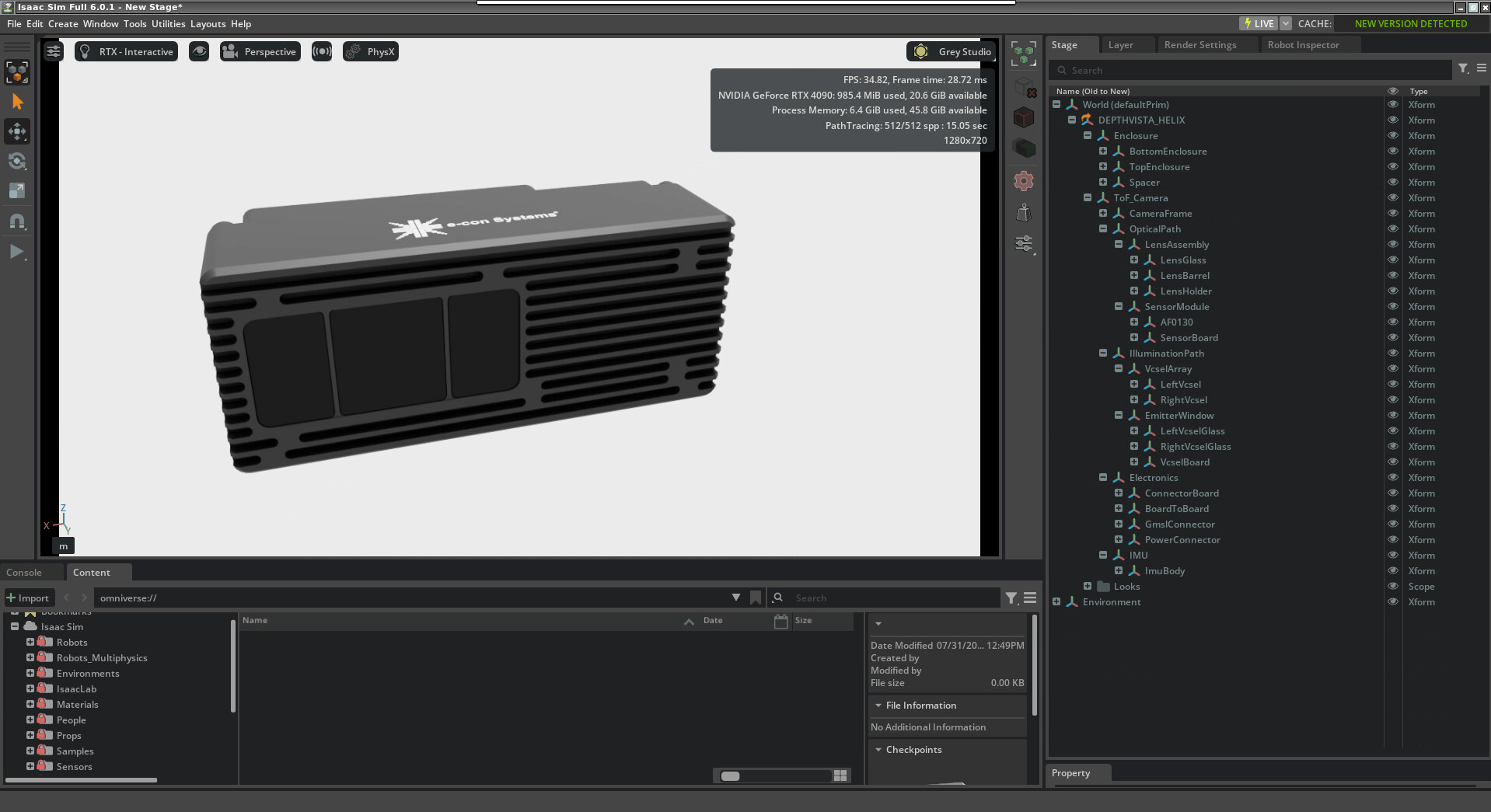1491x812 pixels.
Task: Click the Perspective camera button
Action: [260, 52]
